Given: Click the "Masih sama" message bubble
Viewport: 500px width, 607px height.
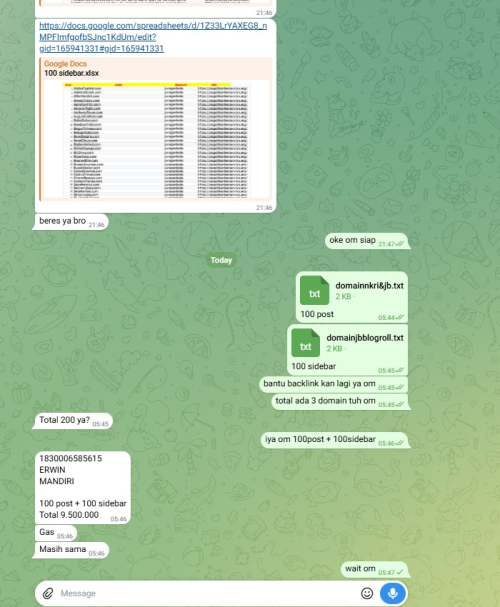Looking at the screenshot, I should 72,550.
